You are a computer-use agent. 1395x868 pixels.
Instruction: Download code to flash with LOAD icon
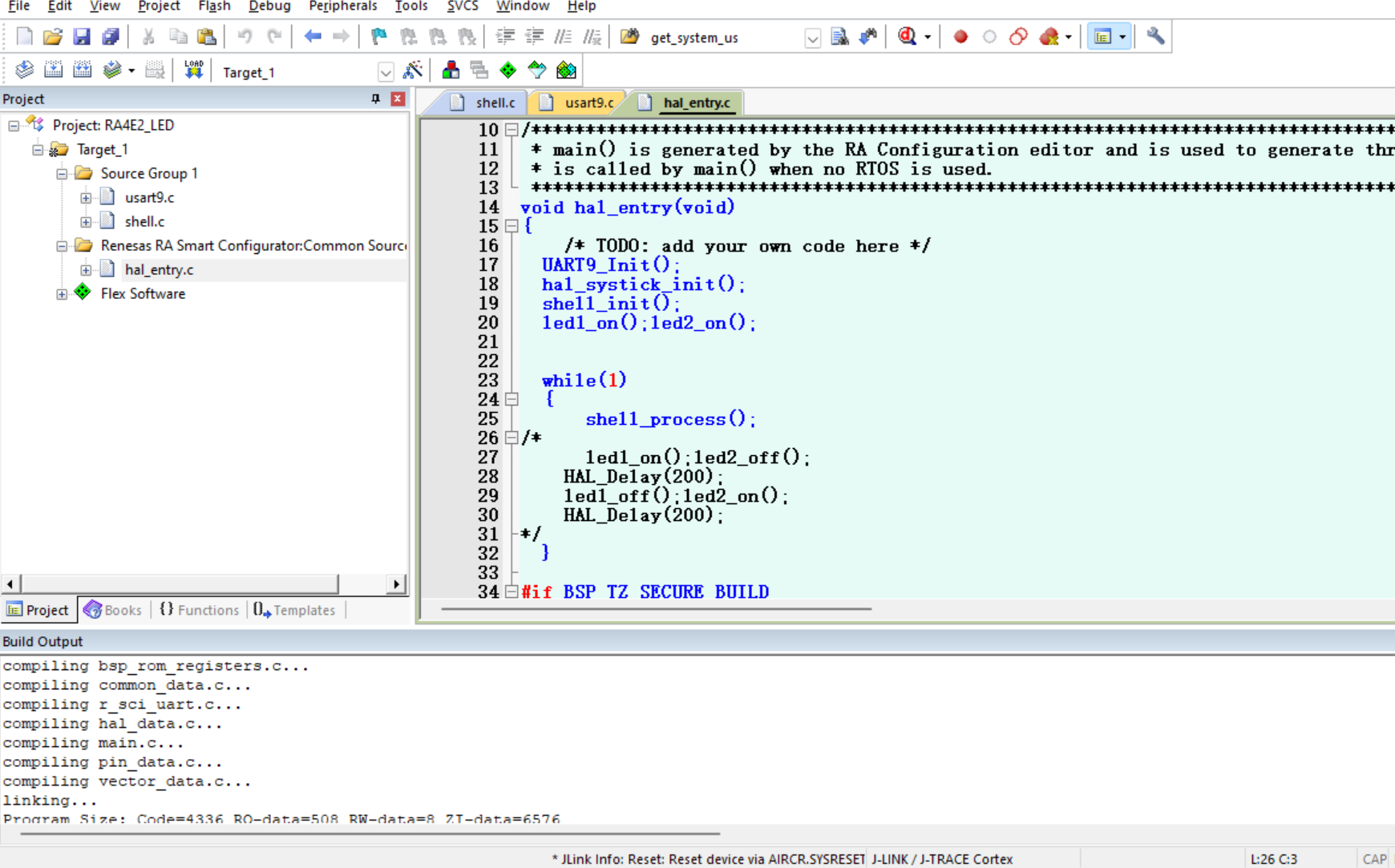pos(193,71)
